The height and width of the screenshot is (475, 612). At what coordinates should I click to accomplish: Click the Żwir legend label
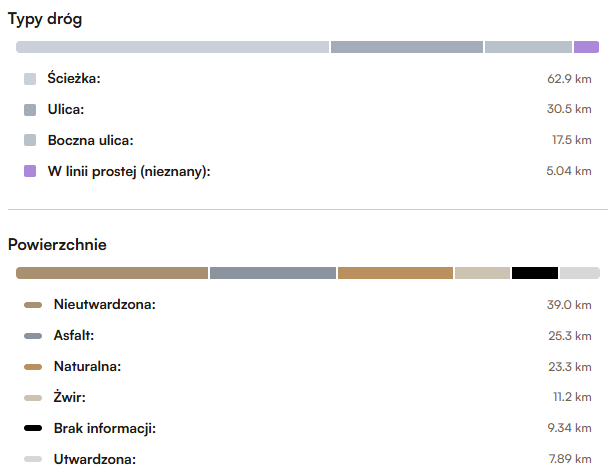click(x=69, y=397)
